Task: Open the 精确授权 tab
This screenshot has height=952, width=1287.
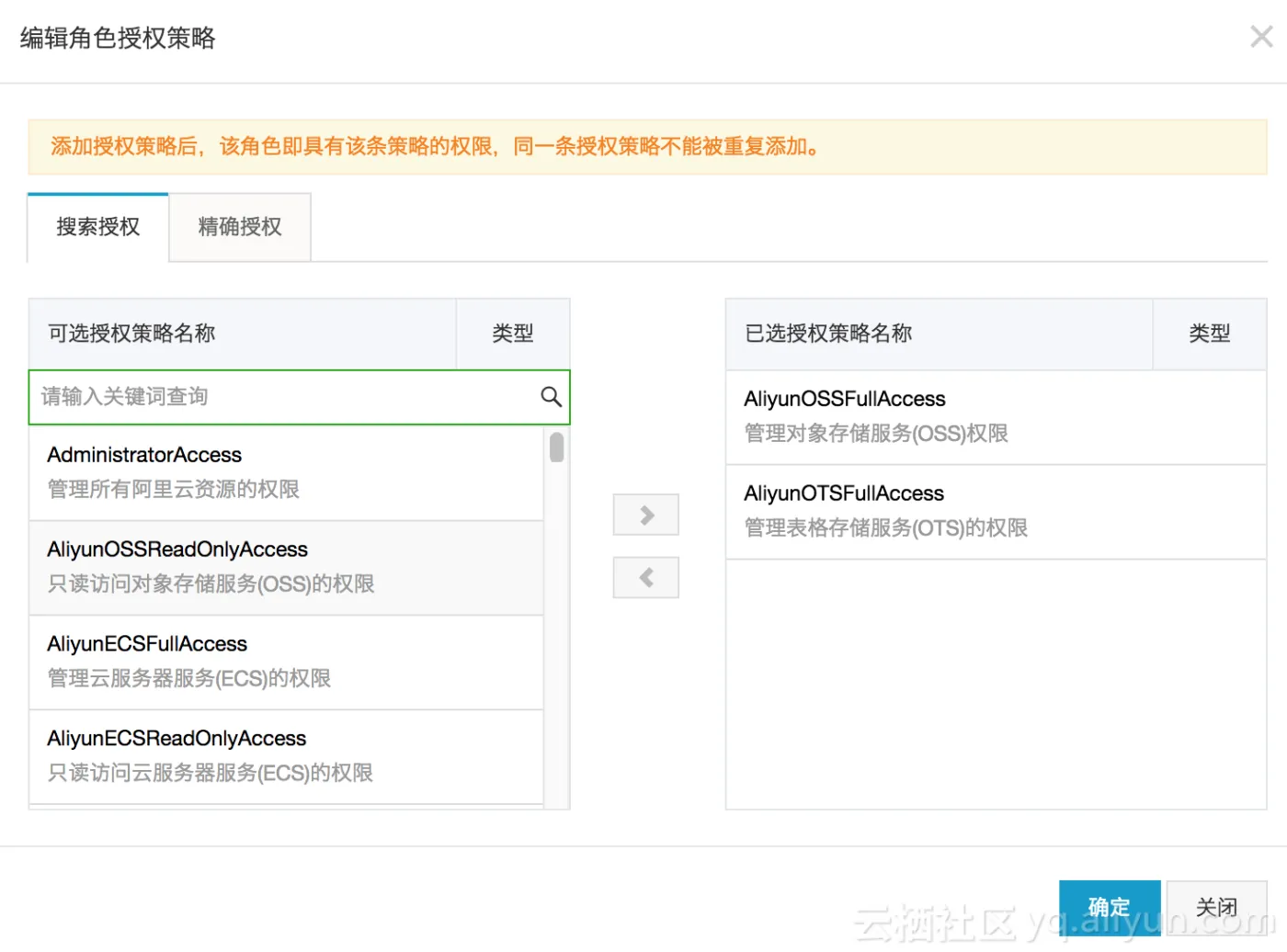Action: click(240, 227)
